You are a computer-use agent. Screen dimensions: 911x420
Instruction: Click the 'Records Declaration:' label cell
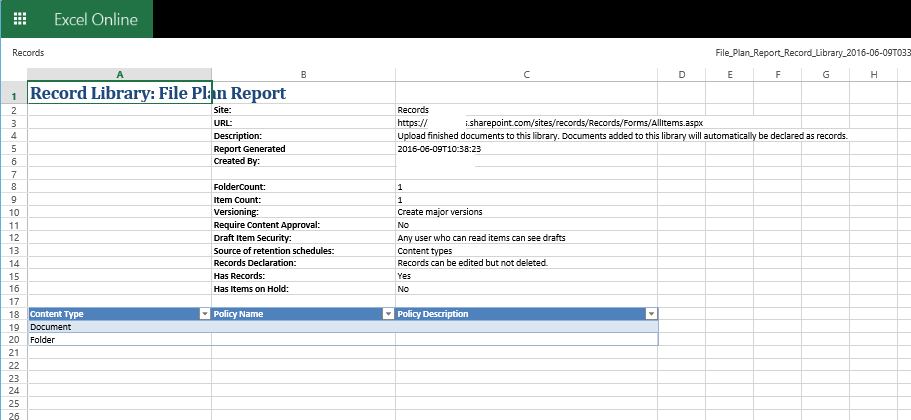[303, 263]
